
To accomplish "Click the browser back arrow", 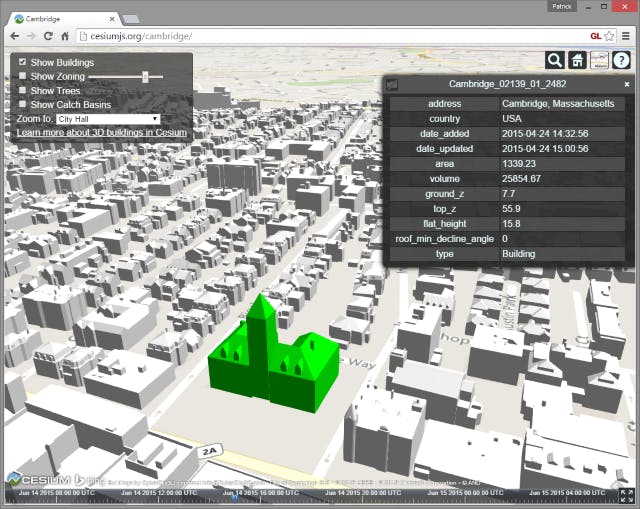I will 15,36.
